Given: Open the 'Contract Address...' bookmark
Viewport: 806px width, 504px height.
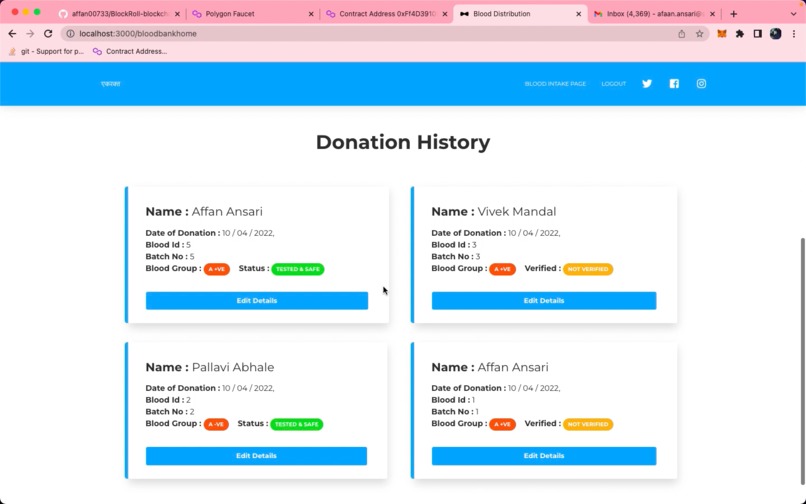Looking at the screenshot, I should coord(130,51).
